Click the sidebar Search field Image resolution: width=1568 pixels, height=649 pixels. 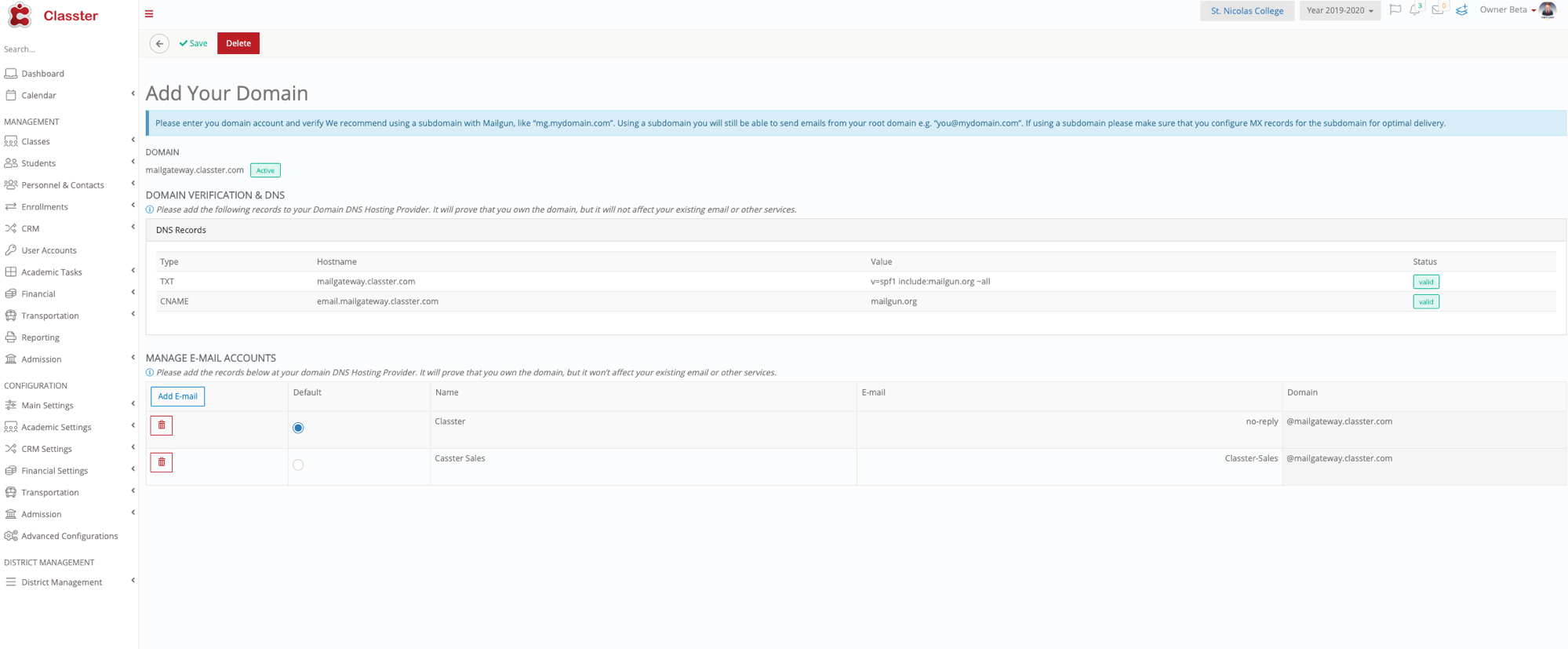coord(67,49)
